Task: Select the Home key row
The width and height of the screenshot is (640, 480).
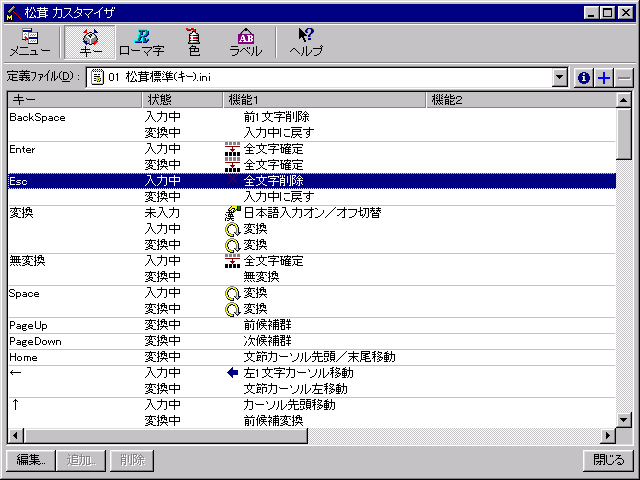Action: (311, 357)
